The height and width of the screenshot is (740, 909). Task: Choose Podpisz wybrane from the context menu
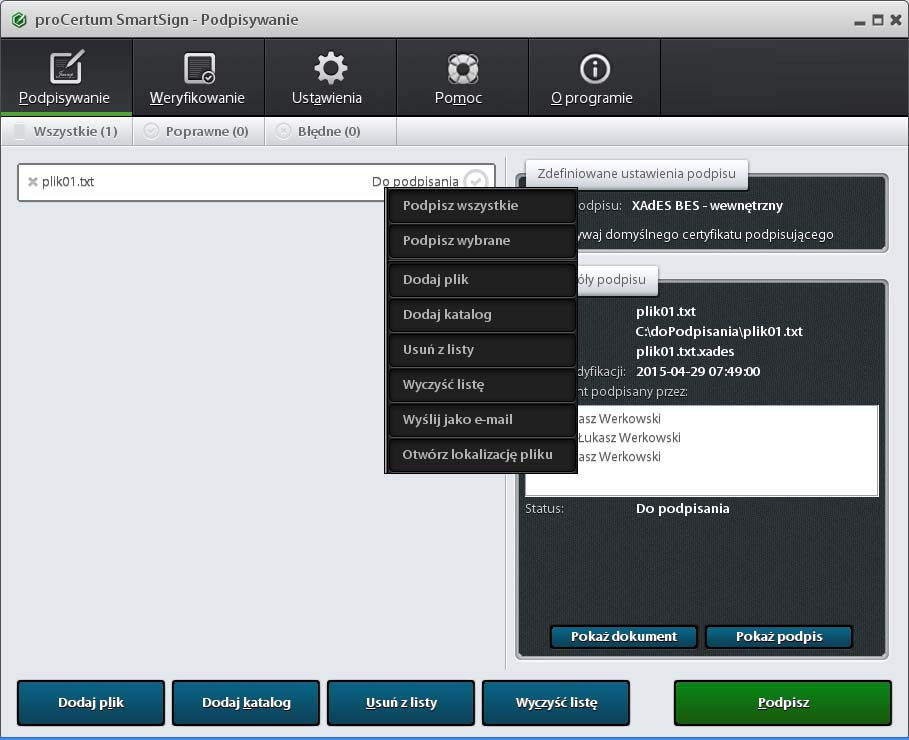(x=482, y=241)
